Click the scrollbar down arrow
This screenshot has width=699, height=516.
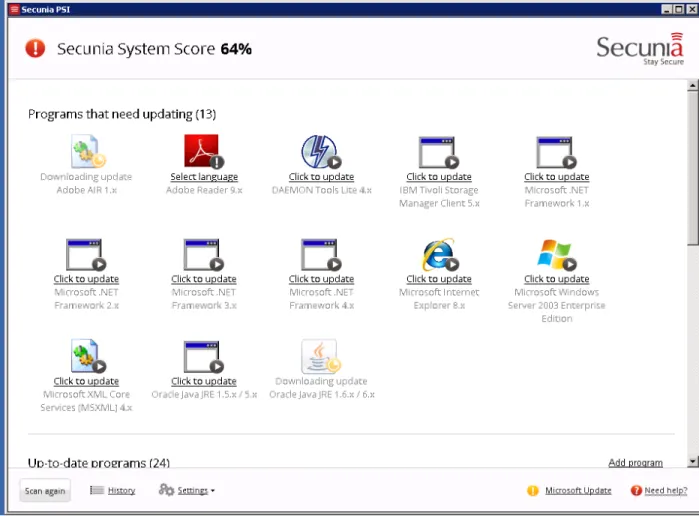tap(692, 461)
